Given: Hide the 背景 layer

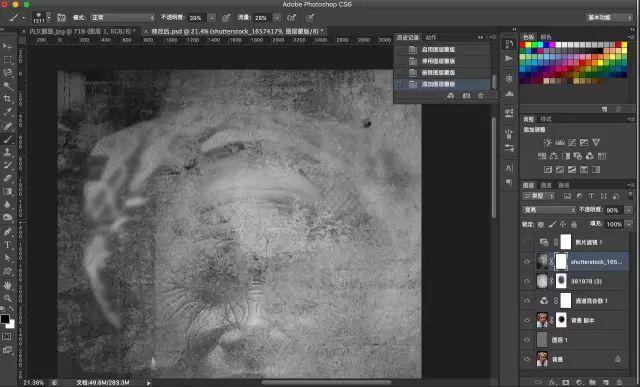Looking at the screenshot, I should click(x=527, y=359).
